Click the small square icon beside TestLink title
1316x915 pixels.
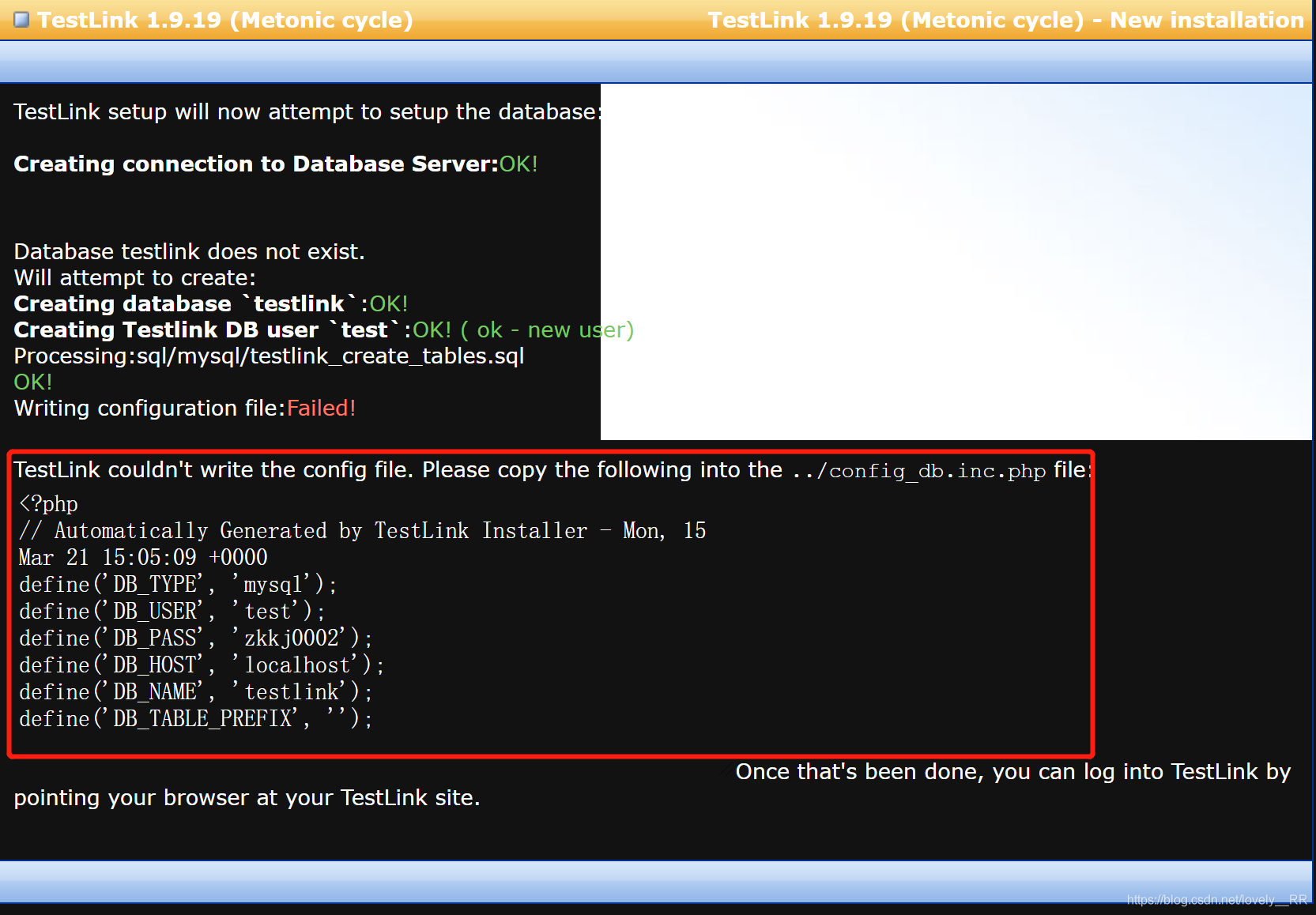tap(21, 20)
